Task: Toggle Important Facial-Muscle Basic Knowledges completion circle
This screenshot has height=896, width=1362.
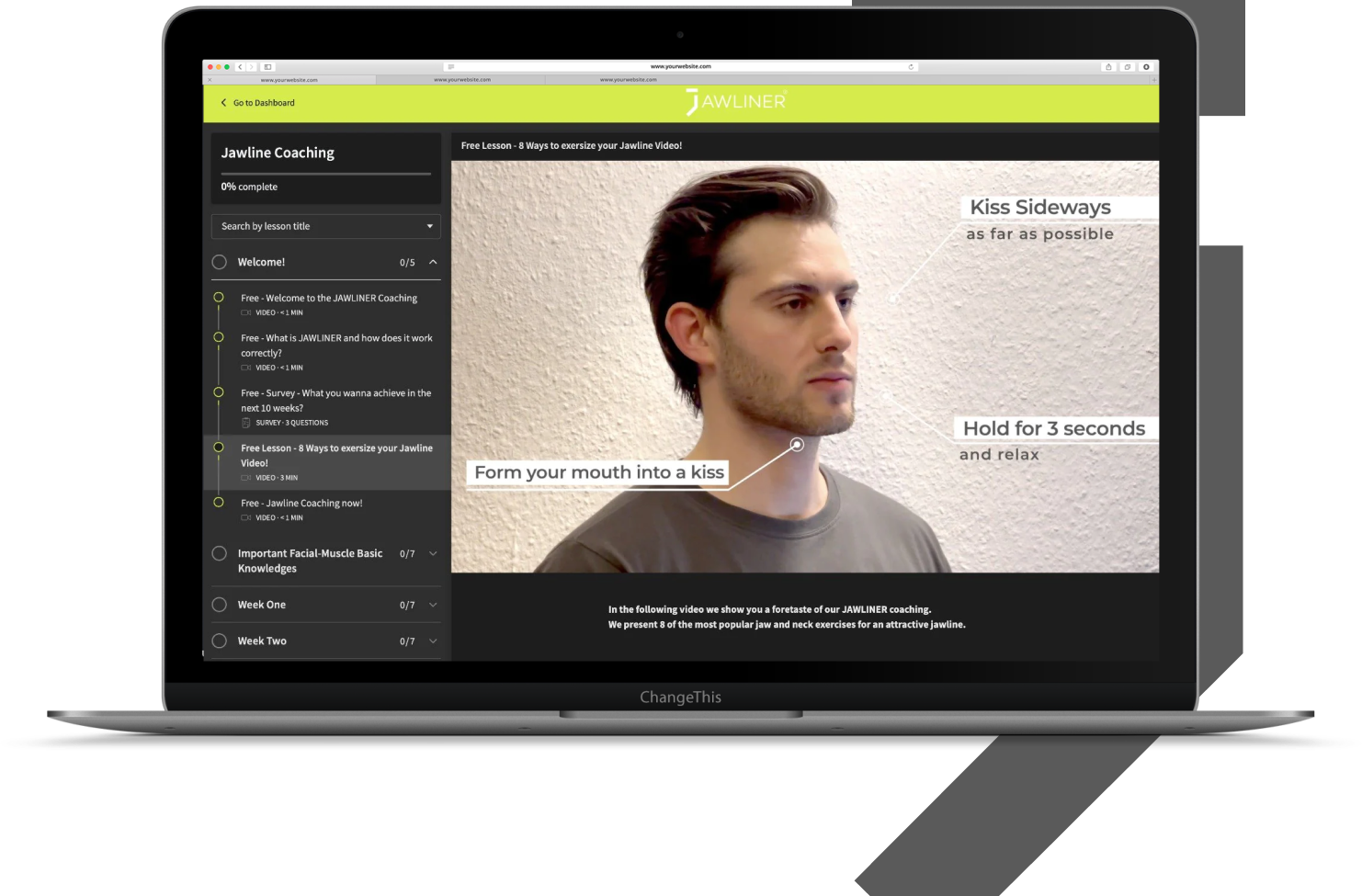Action: 219,553
